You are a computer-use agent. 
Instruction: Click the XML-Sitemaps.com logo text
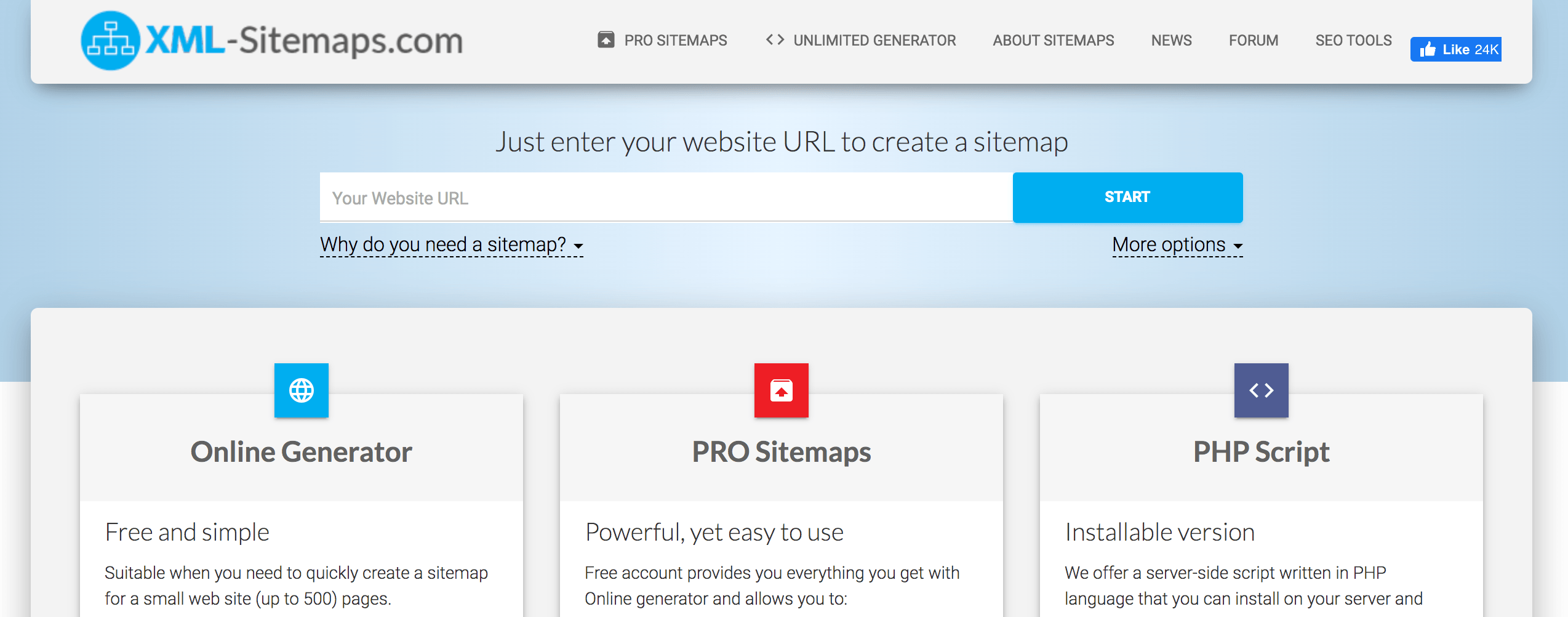[x=305, y=41]
